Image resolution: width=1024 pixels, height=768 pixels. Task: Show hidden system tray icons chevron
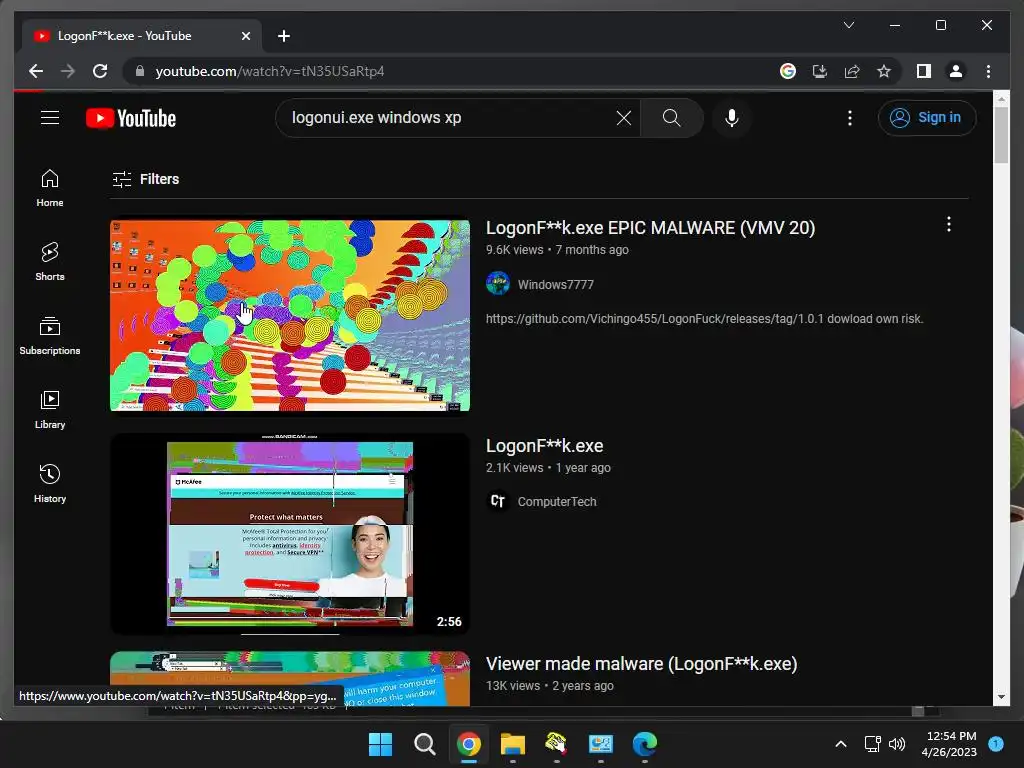[x=840, y=744]
